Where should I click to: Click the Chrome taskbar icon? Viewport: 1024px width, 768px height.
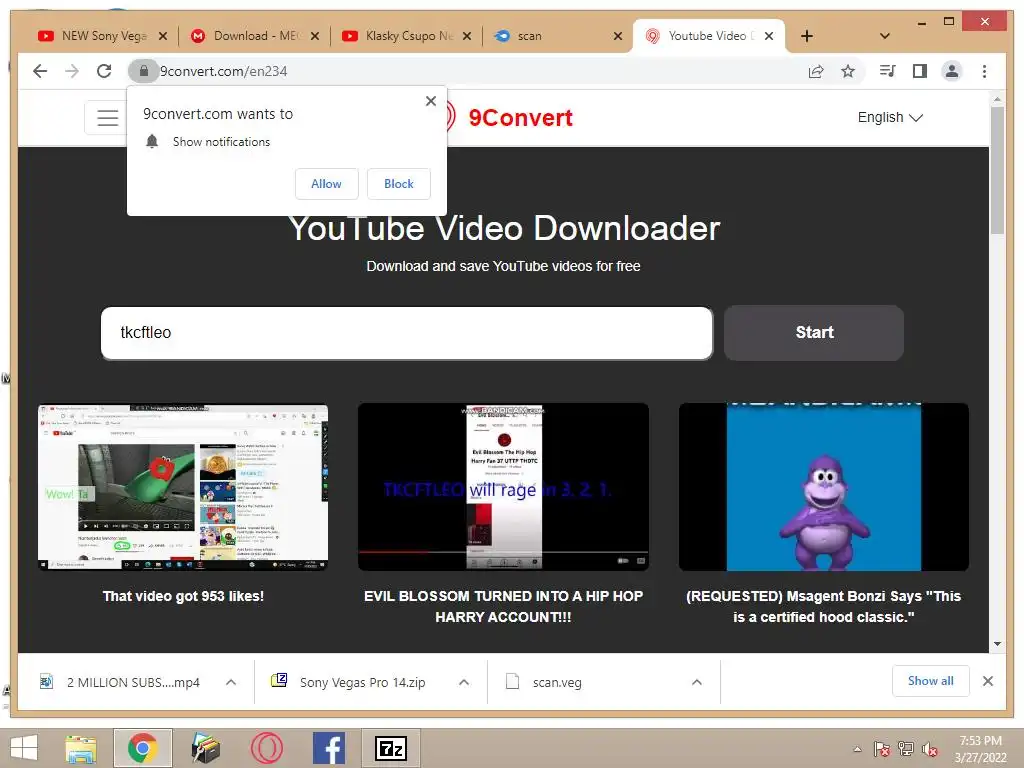[x=142, y=748]
